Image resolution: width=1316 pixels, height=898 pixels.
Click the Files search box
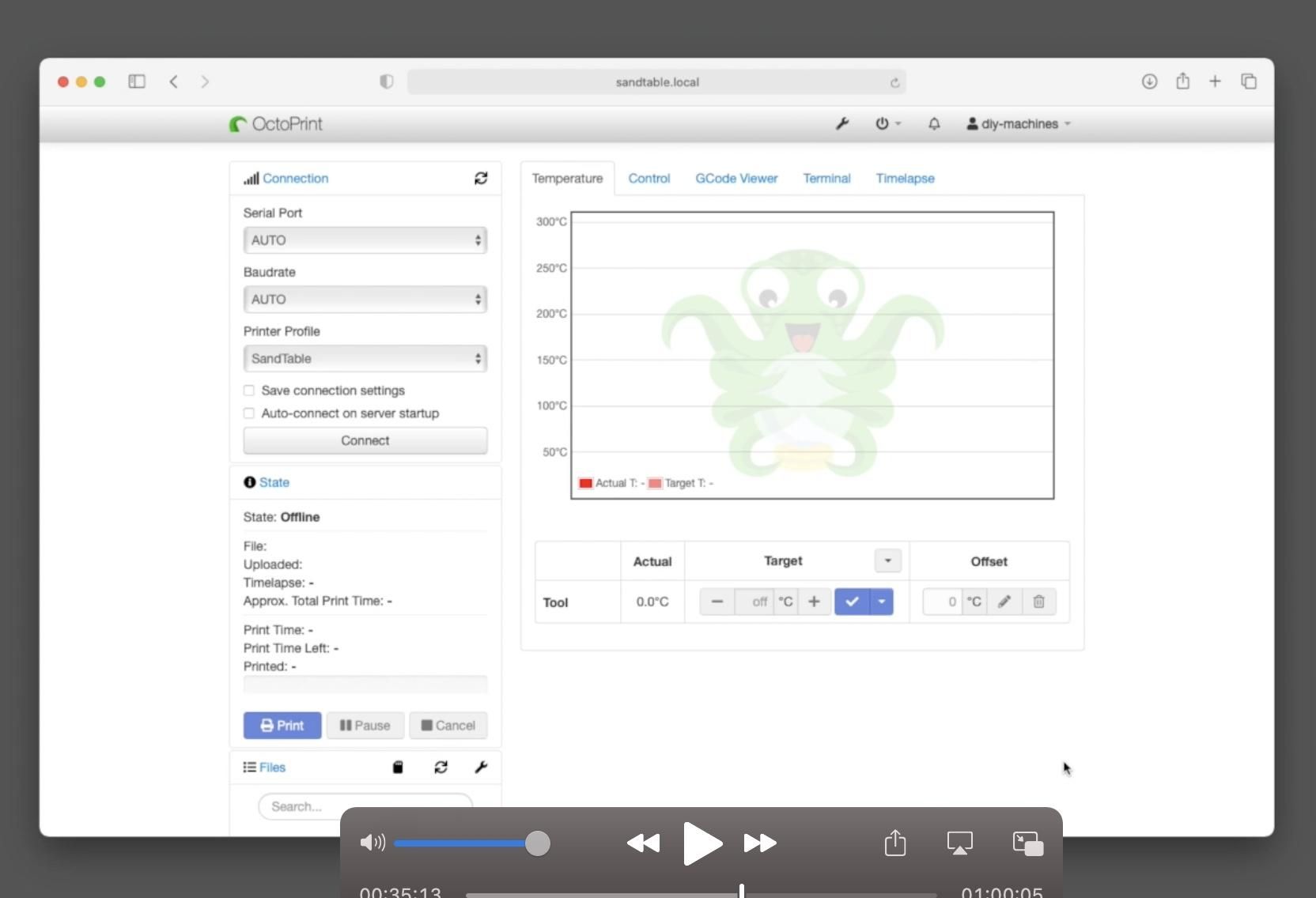click(365, 806)
